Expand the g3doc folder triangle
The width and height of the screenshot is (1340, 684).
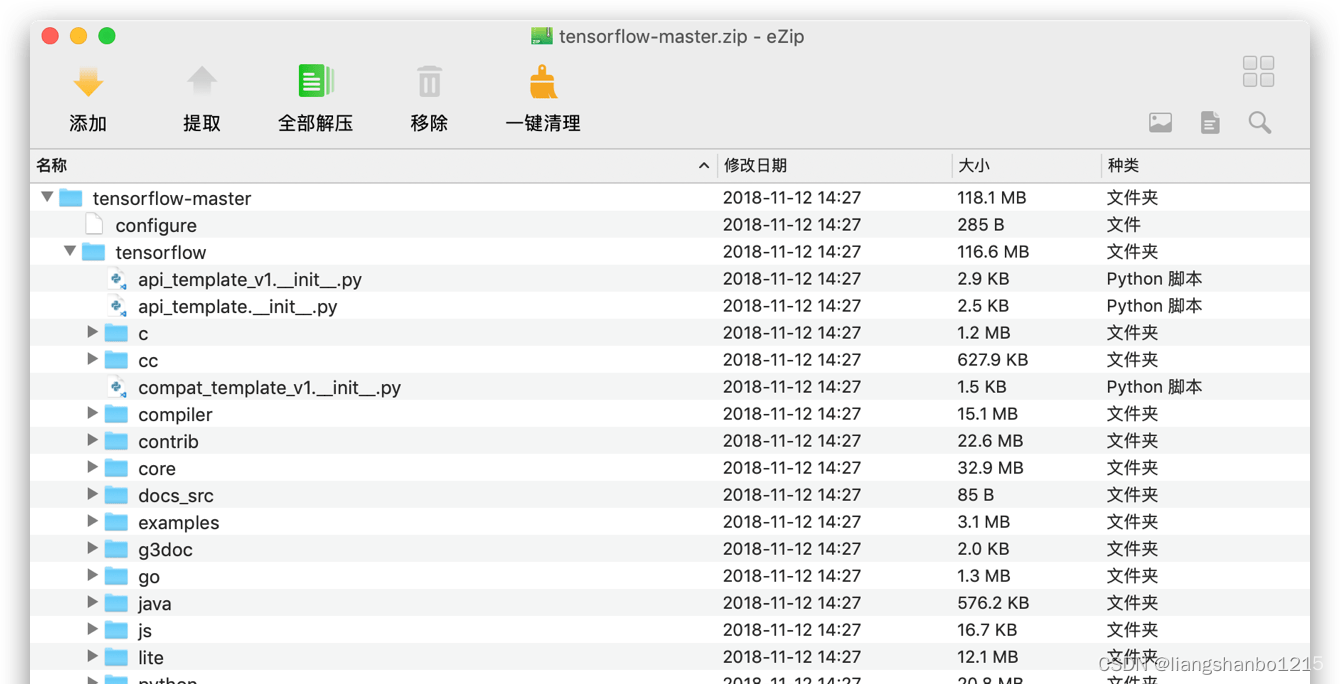pyautogui.click(x=93, y=548)
